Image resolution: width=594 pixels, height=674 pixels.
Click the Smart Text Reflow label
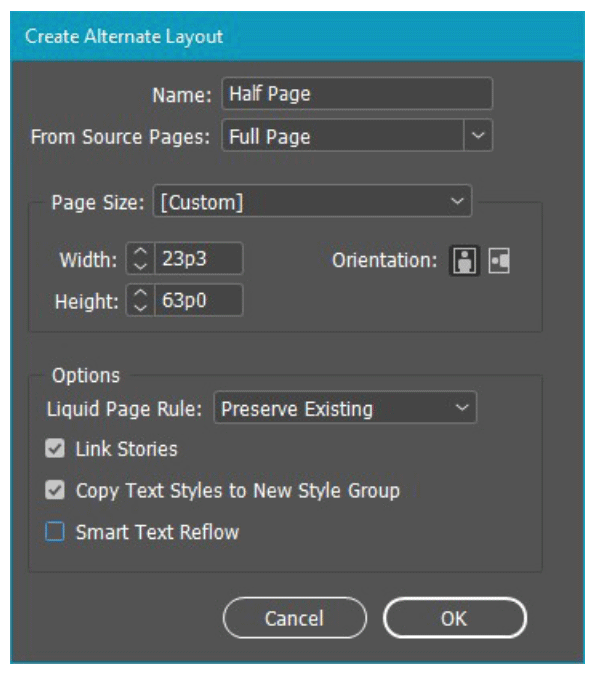point(157,532)
